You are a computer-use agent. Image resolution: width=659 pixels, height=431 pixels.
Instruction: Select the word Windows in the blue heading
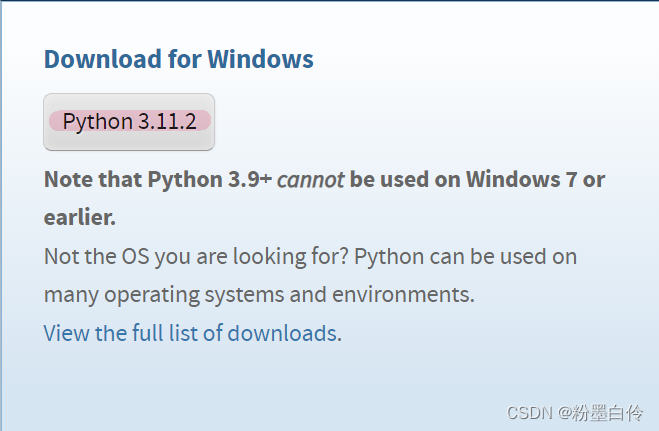pyautogui.click(x=261, y=59)
